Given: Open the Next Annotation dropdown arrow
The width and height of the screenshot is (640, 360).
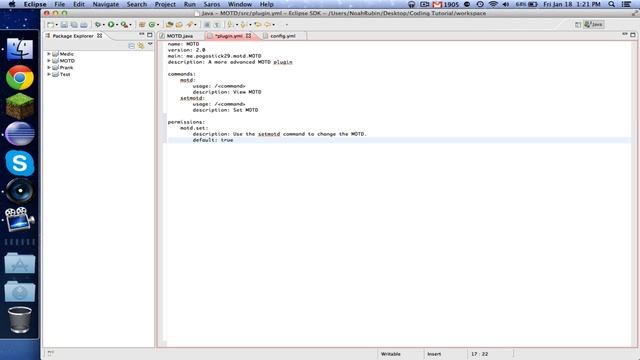Looking at the screenshot, I should 237,25.
